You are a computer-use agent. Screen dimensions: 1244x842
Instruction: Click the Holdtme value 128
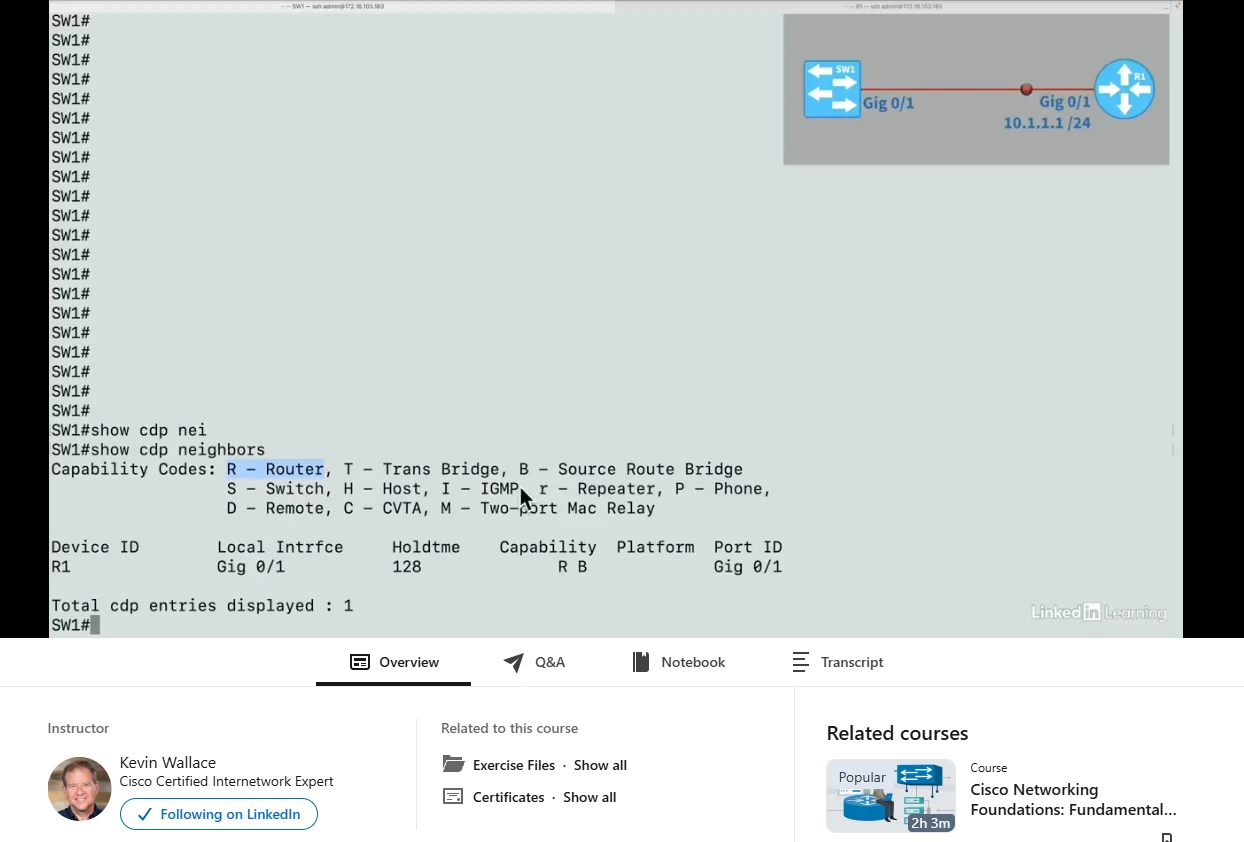pos(407,567)
